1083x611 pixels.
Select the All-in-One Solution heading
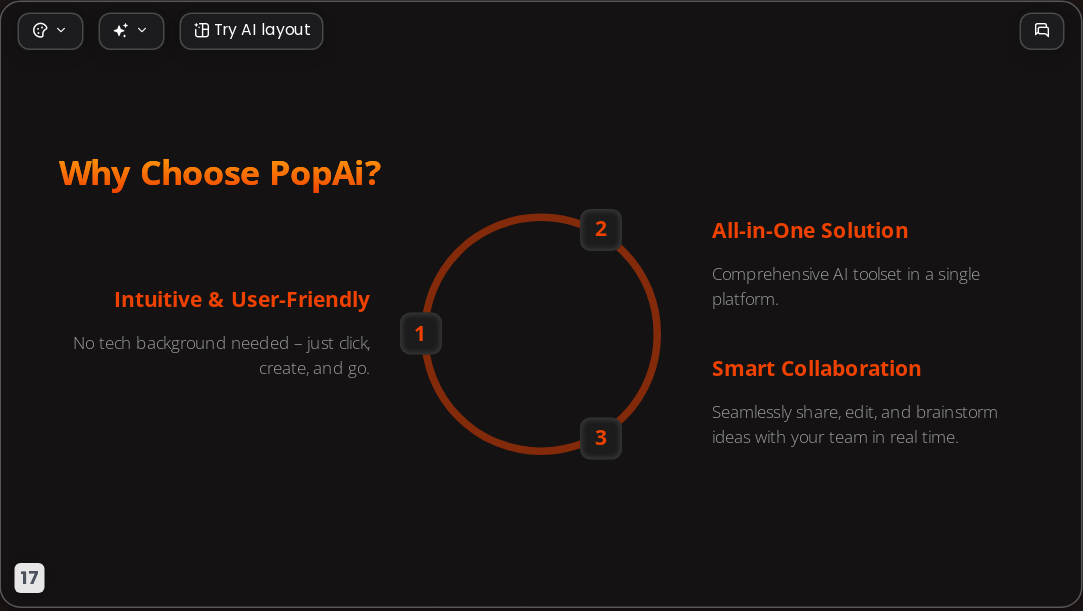coord(809,231)
